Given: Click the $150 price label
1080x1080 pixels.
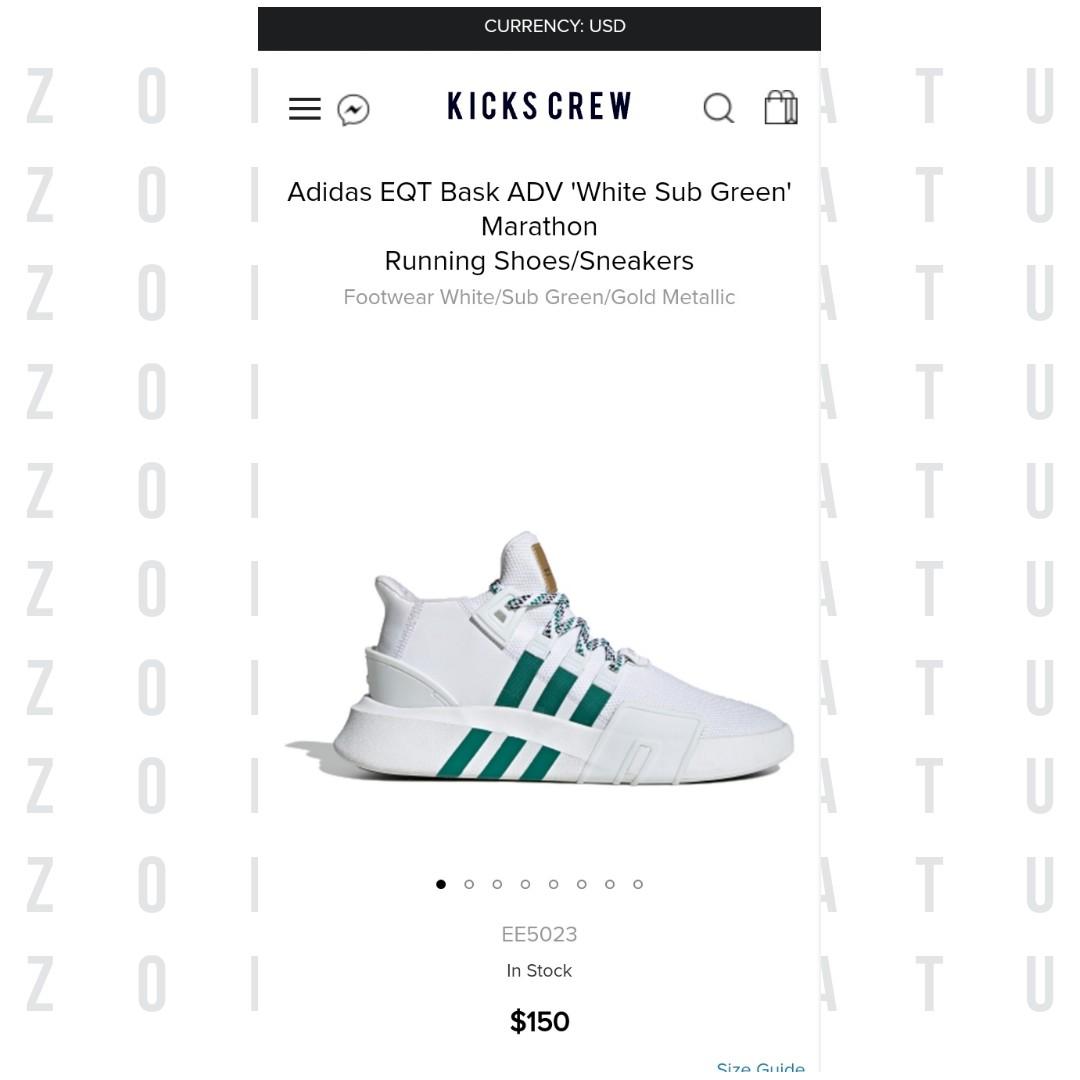Looking at the screenshot, I should (539, 1021).
